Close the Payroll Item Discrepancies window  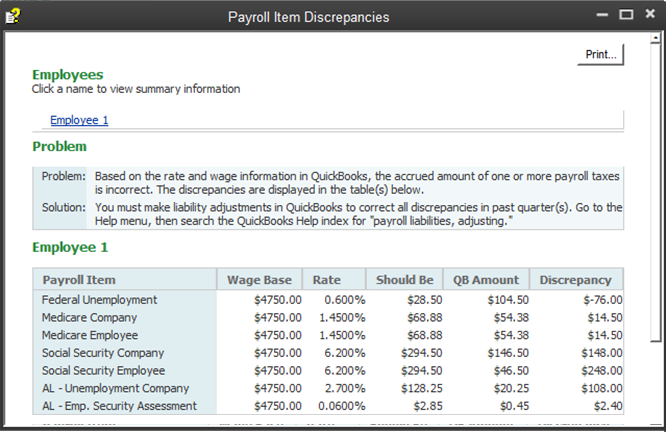click(650, 14)
